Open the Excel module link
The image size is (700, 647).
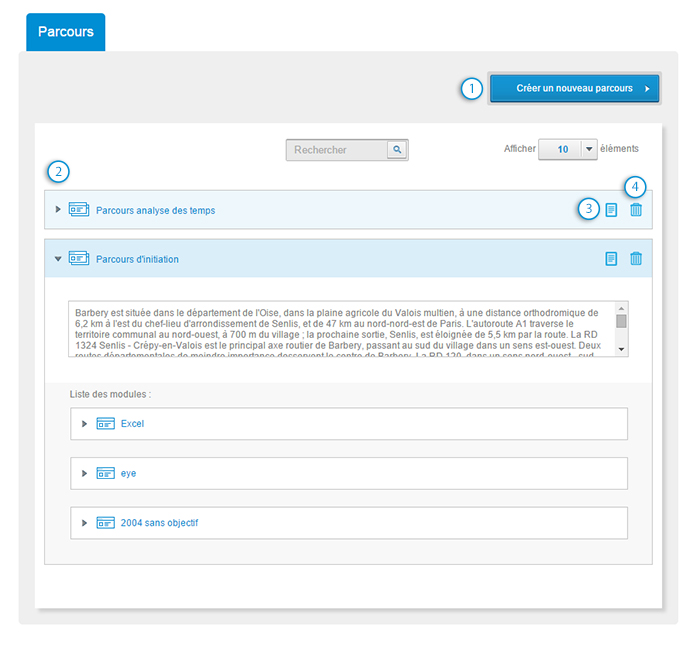[x=132, y=424]
